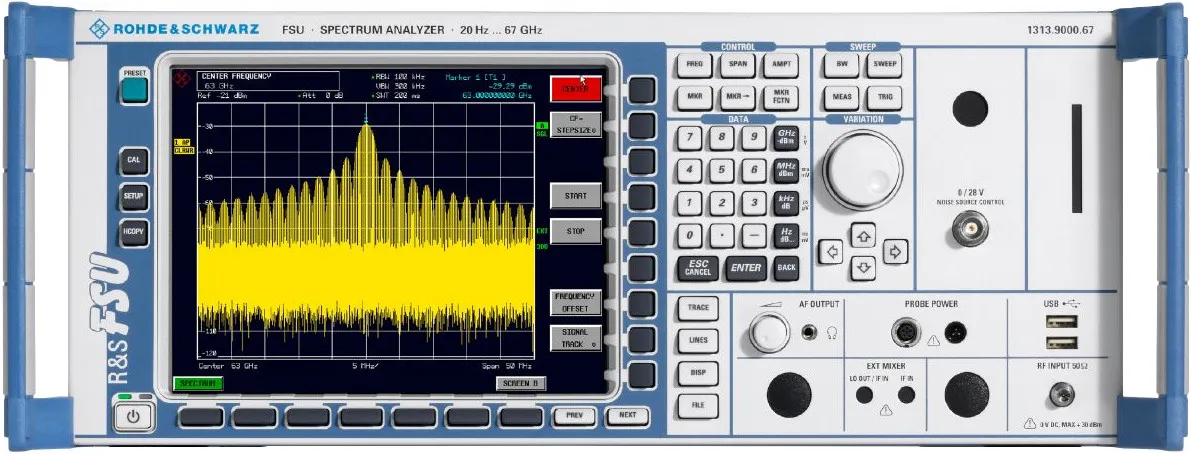Click the up arrow key
This screenshot has height=454, width=1191.
click(x=863, y=235)
